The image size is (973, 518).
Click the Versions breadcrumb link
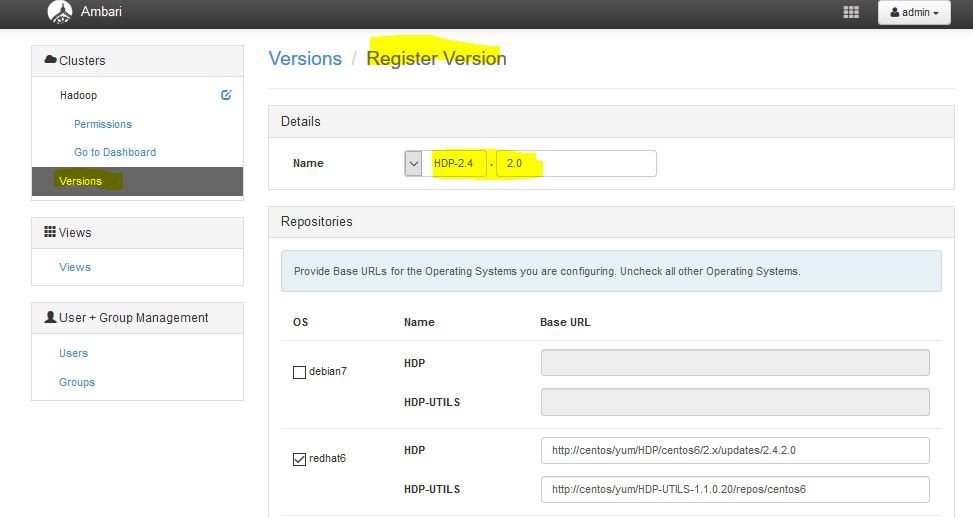tap(305, 58)
